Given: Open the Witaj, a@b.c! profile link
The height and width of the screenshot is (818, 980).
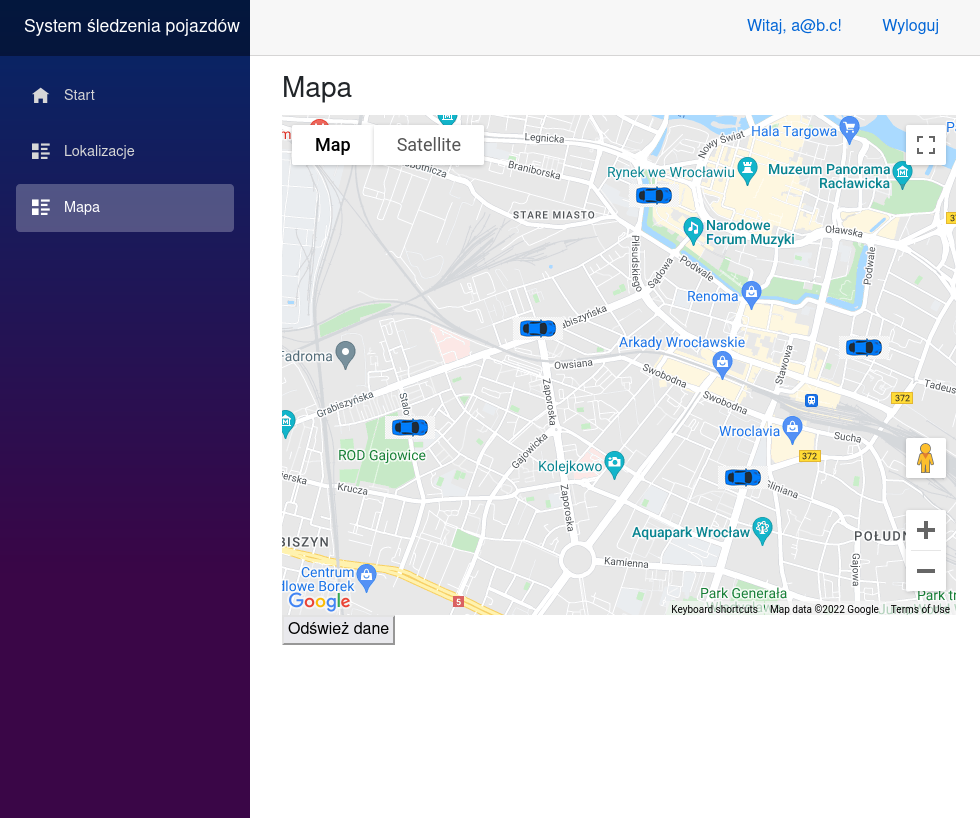Looking at the screenshot, I should 794,26.
